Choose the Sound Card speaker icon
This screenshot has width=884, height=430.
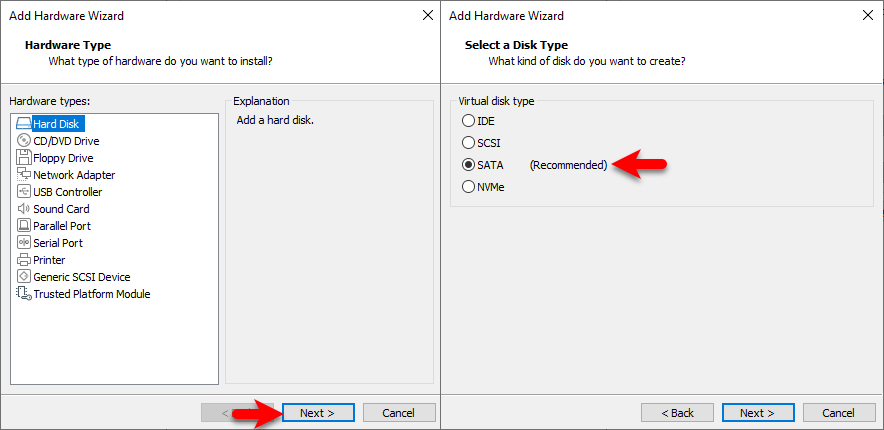coord(24,209)
